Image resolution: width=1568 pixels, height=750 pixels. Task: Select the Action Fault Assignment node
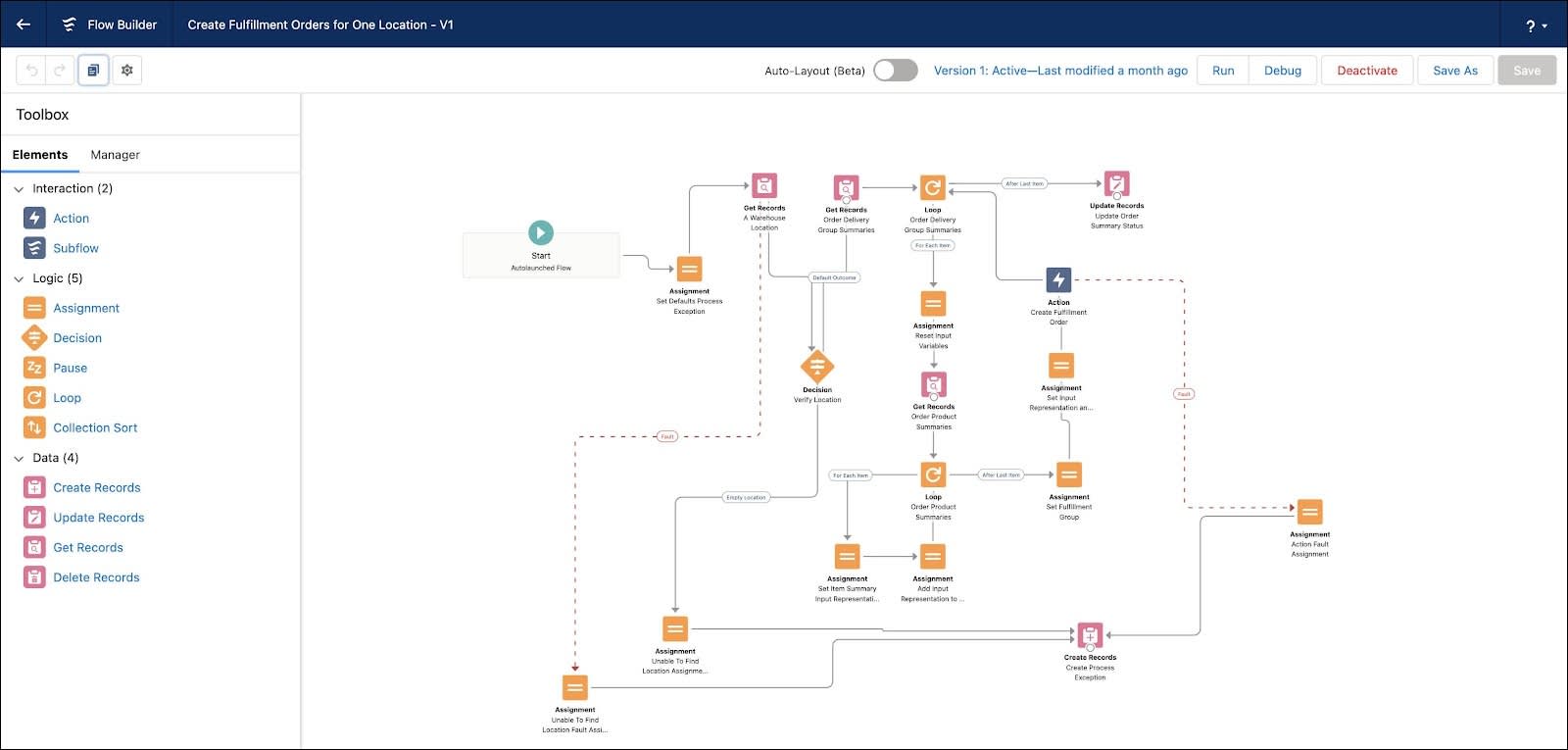[x=1310, y=512]
